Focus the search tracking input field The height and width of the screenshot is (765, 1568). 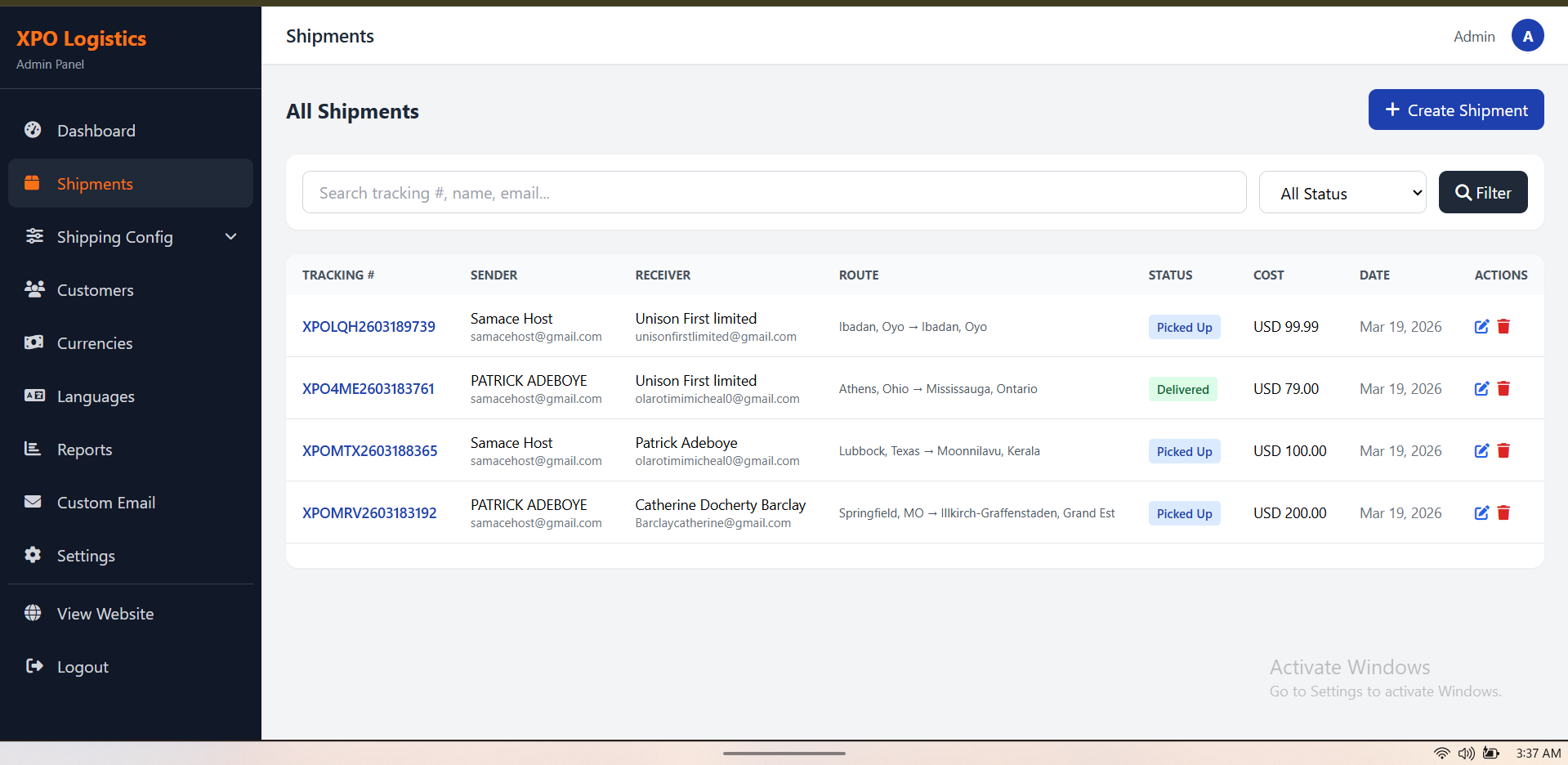click(x=774, y=192)
